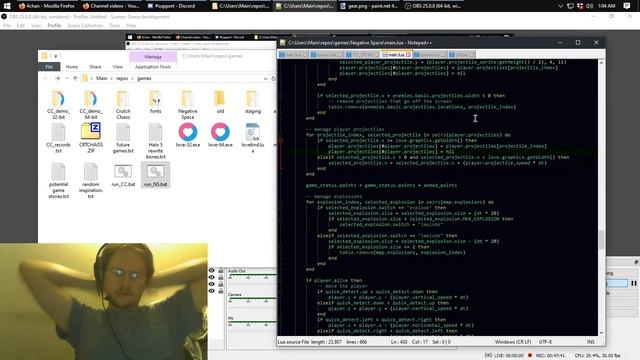Open Explorer recent locations dropdown arrow
Screen dimensions: 640x360
pos(67,78)
